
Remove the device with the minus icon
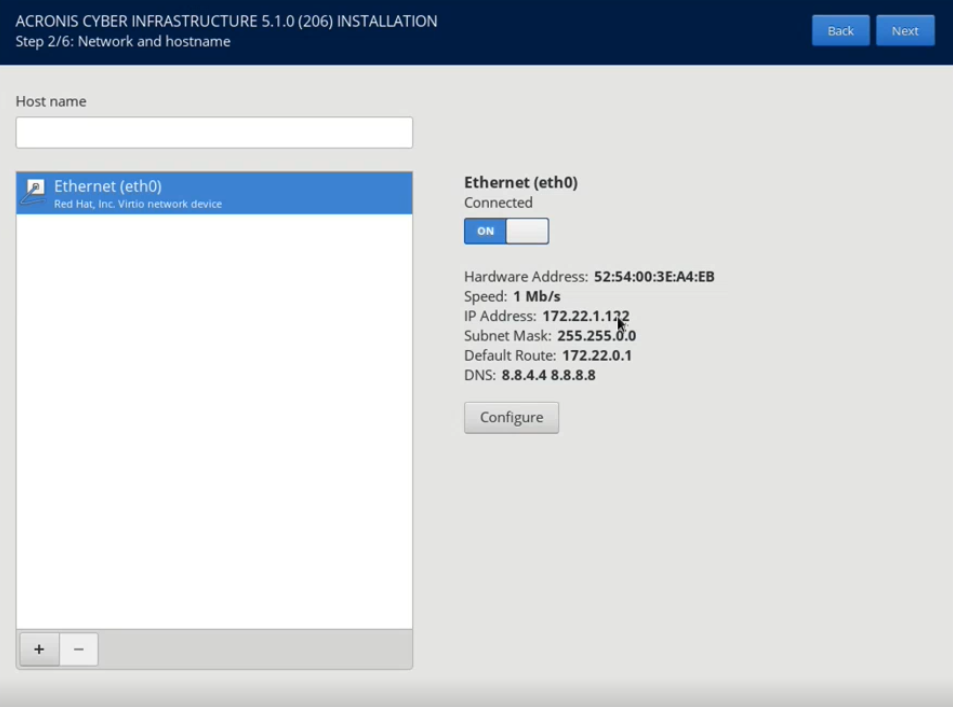[x=79, y=649]
